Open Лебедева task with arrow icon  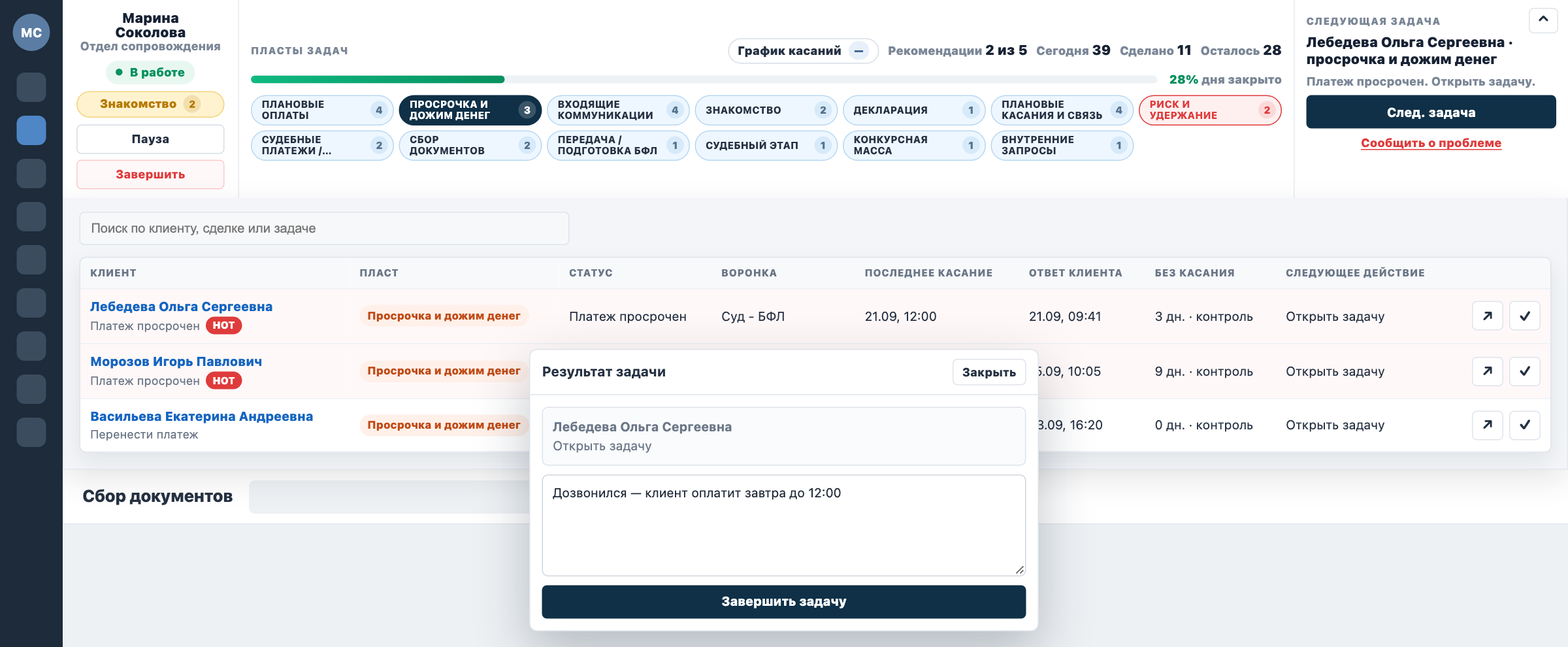coord(1488,316)
